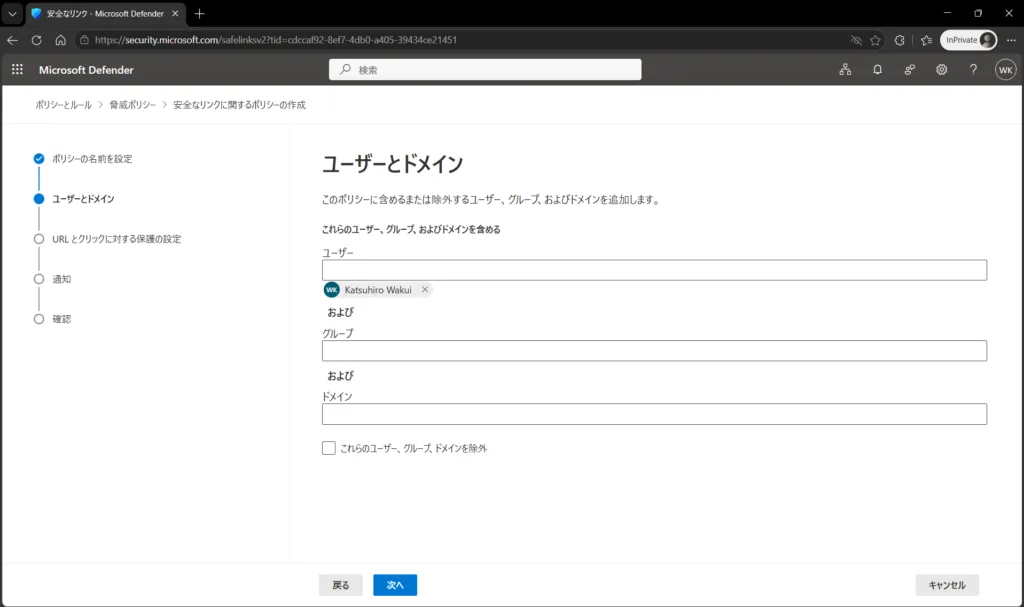Open the app launcher waffle icon

point(17,69)
